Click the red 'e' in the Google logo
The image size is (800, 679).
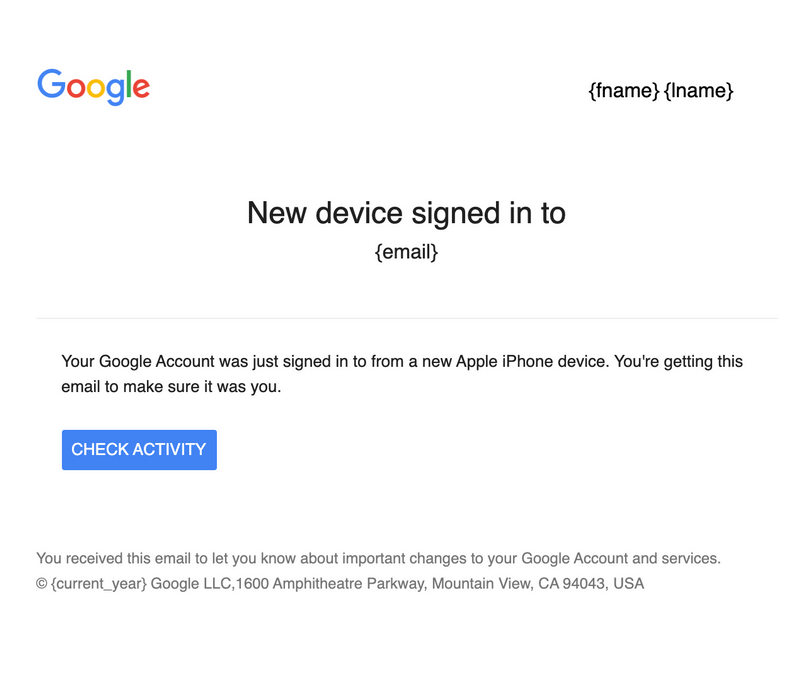pyautogui.click(x=140, y=88)
